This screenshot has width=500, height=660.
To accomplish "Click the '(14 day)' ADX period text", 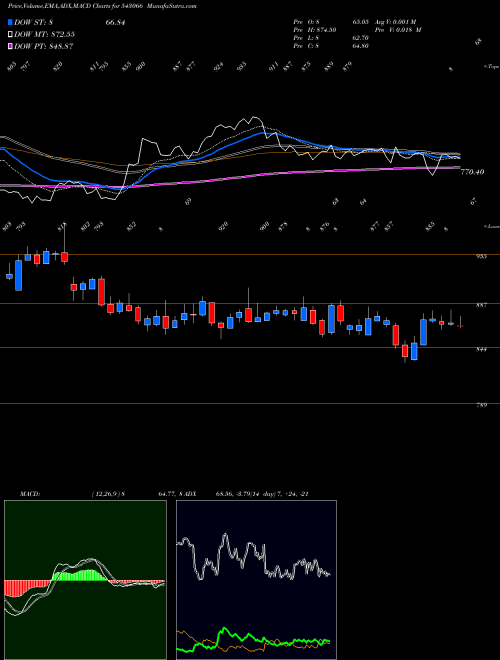I will pos(263,494).
